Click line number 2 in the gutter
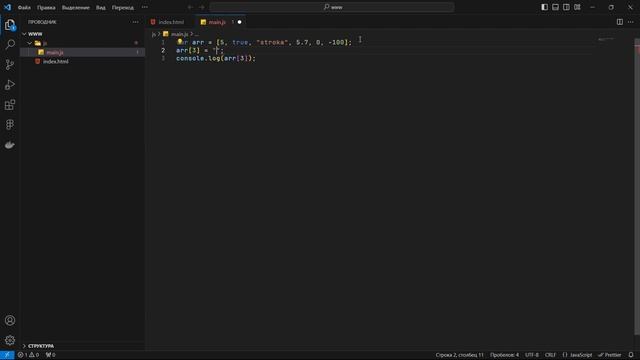Viewport: 640px width, 360px height. (x=163, y=50)
